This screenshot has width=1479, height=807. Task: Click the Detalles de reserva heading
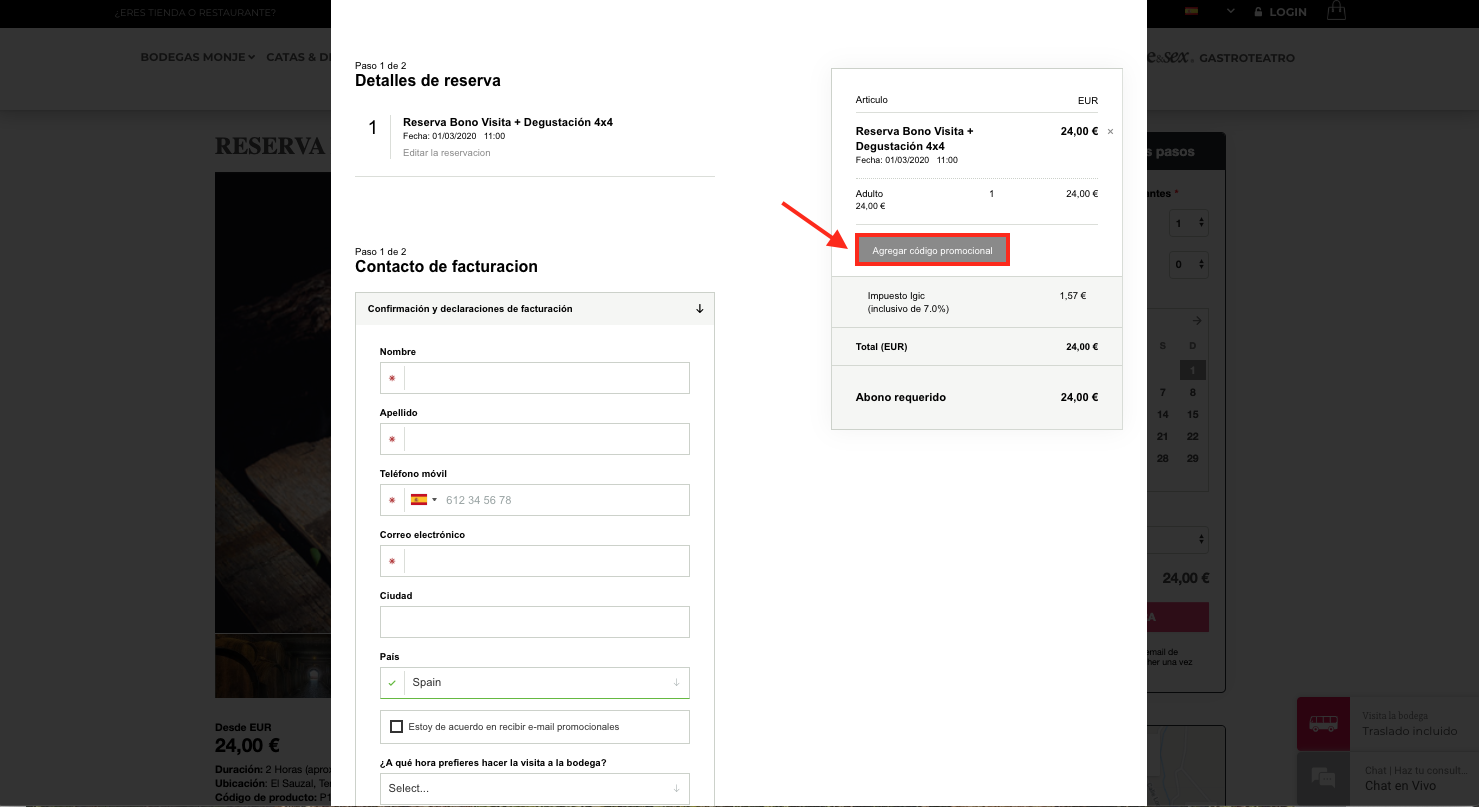[x=428, y=81]
